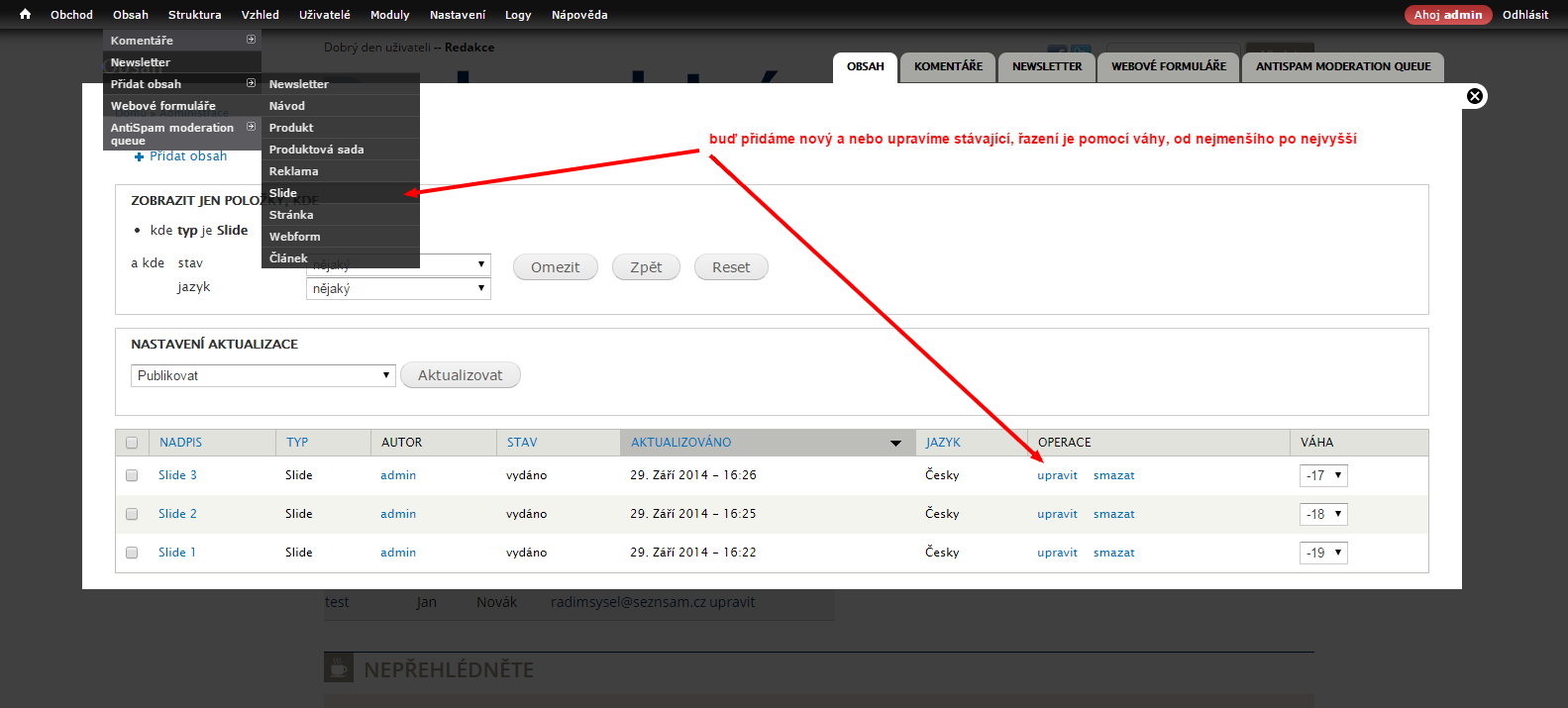1568x708 pixels.
Task: Check the Slide 3 row checkbox
Action: 132,475
